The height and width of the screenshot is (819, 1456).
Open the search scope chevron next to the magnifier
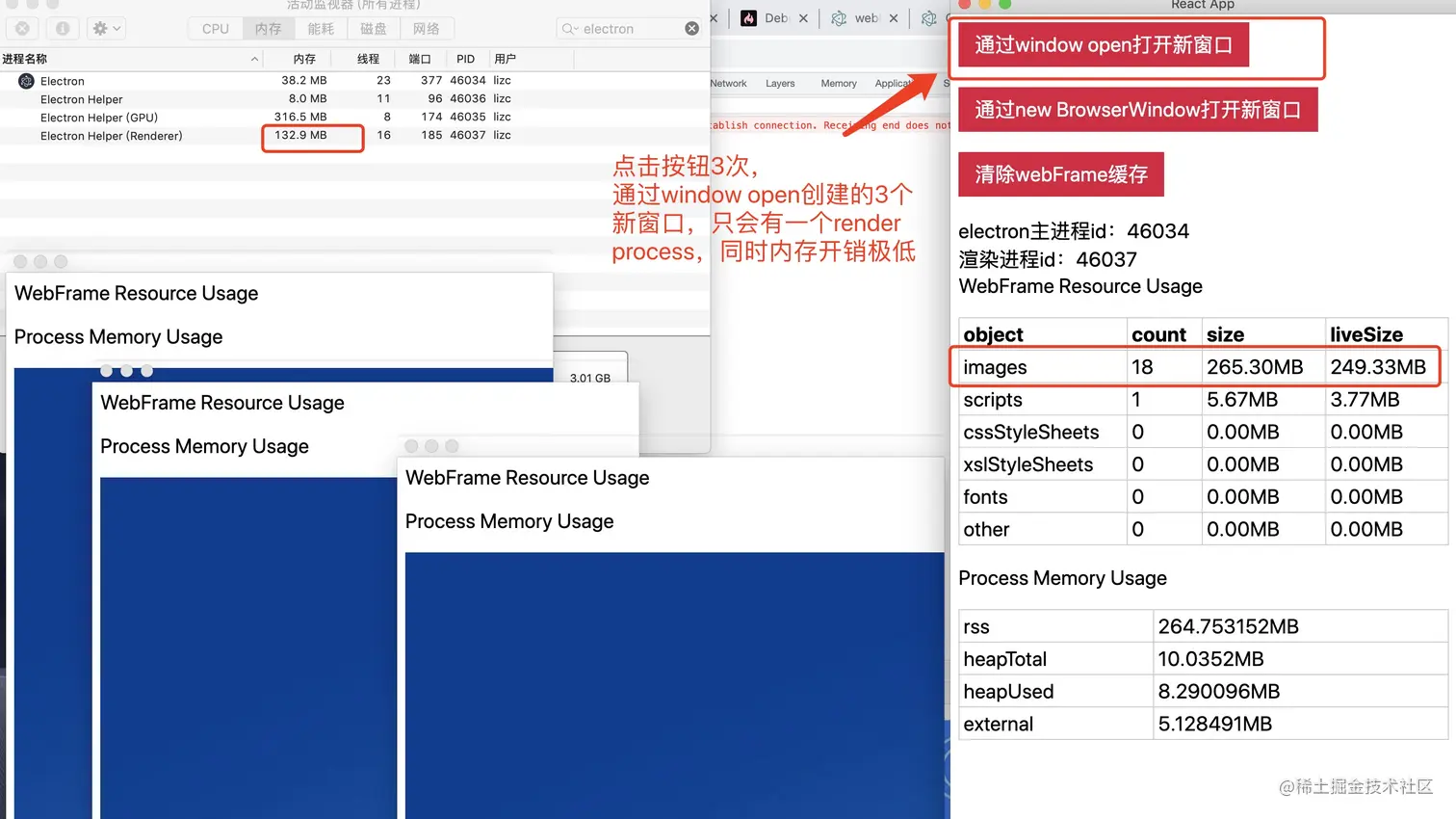pyautogui.click(x=576, y=28)
